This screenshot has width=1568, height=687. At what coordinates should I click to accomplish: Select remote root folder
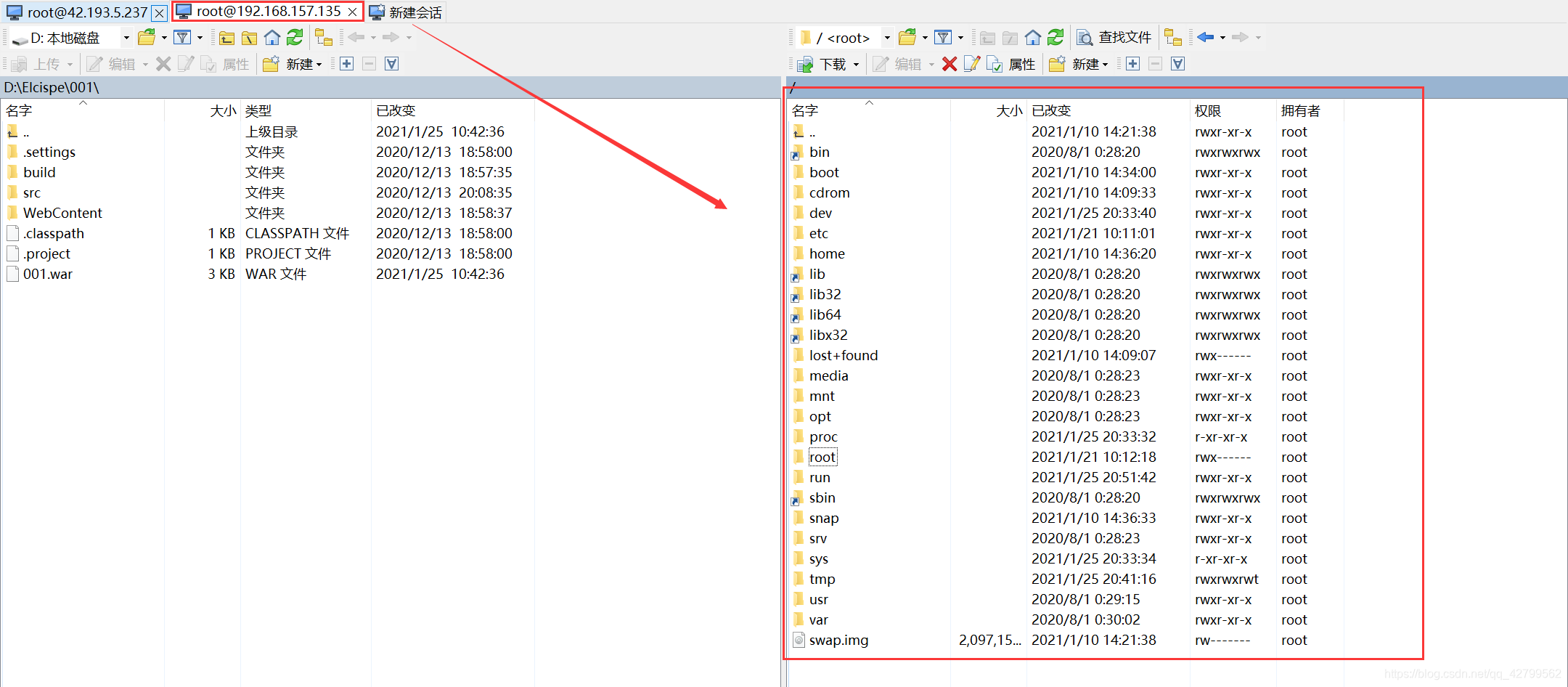coord(822,457)
